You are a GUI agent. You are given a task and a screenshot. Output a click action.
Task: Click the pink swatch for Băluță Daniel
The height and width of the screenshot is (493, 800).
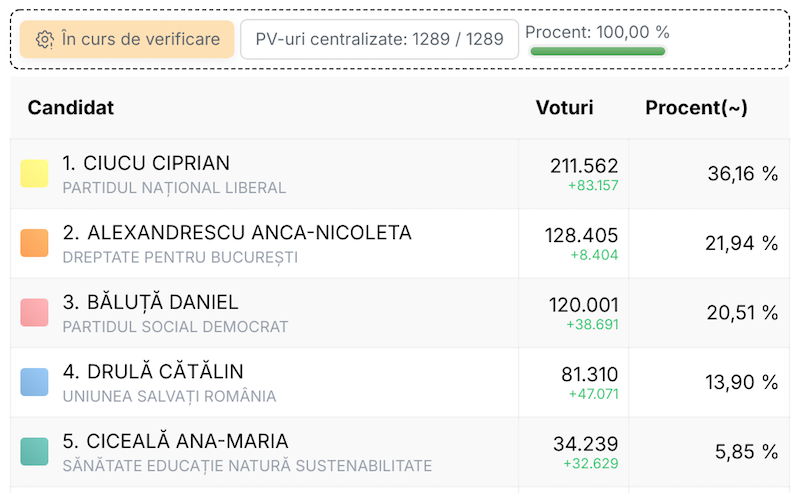(35, 313)
